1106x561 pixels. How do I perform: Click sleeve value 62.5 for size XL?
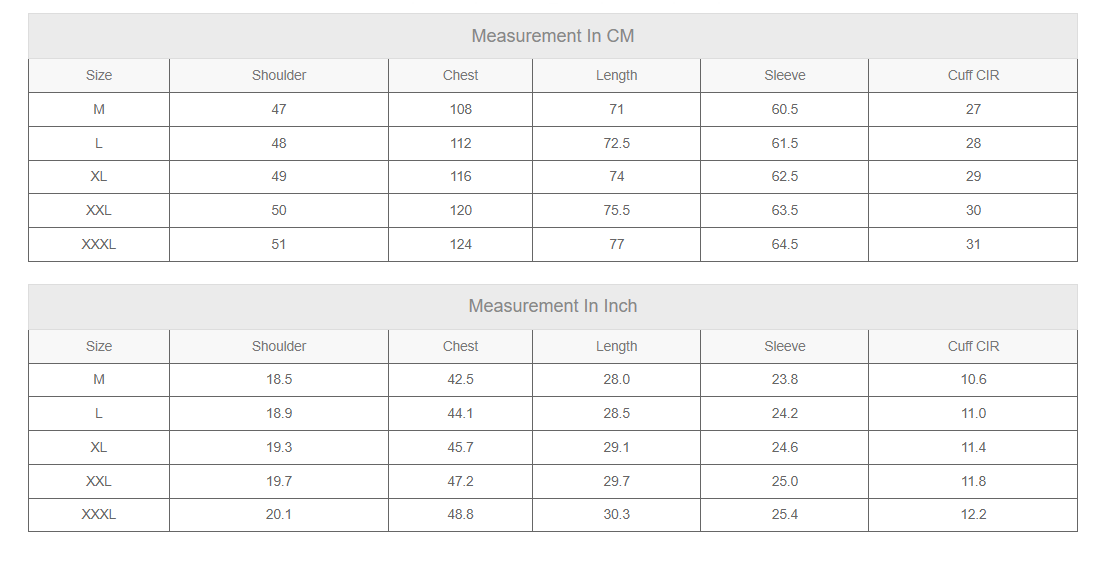pos(784,176)
